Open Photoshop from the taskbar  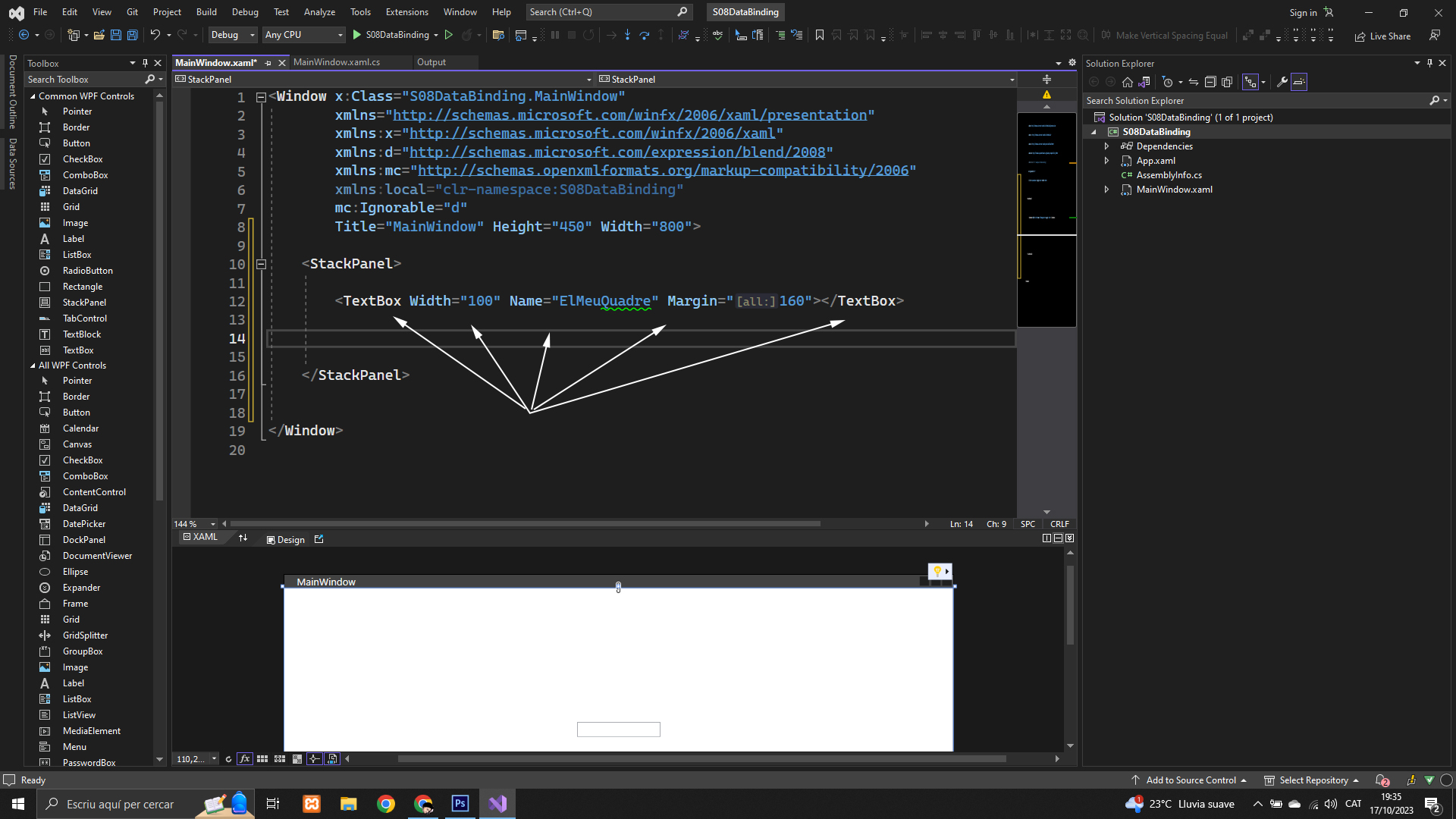460,804
